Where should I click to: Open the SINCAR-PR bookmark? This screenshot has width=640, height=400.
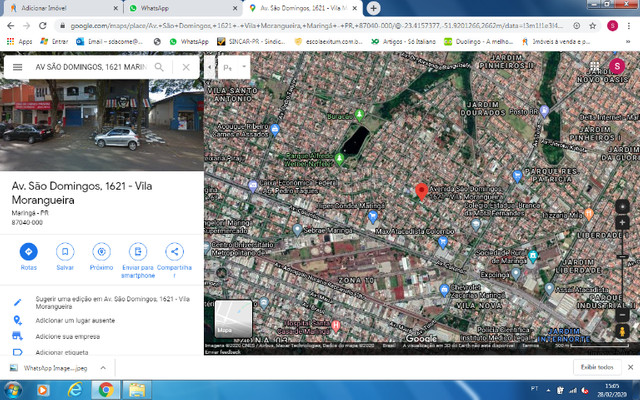point(252,42)
